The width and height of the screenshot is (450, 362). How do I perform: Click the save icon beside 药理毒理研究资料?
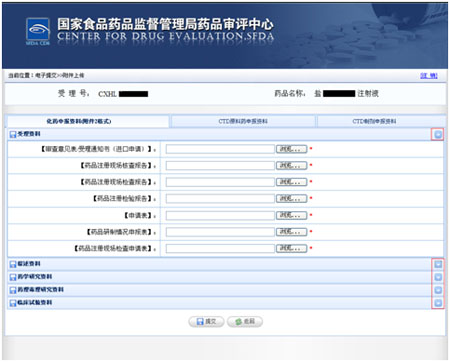[13, 290]
